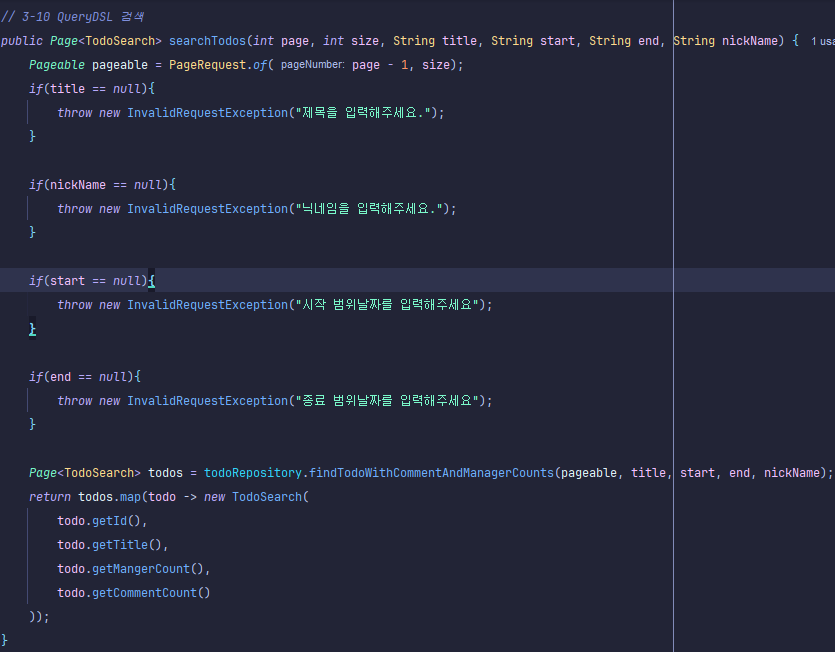Click the "map" call after todos
The width and height of the screenshot is (835, 652).
pos(130,497)
